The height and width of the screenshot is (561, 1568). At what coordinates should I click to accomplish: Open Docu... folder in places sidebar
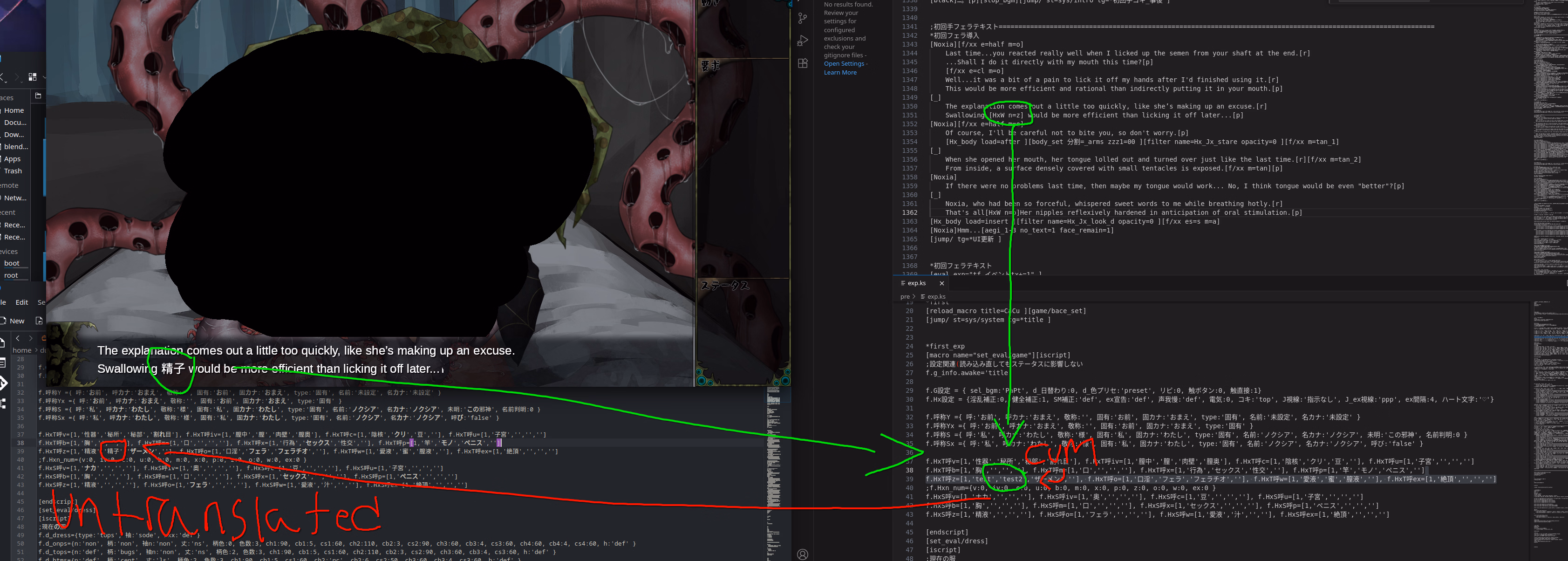tap(14, 123)
